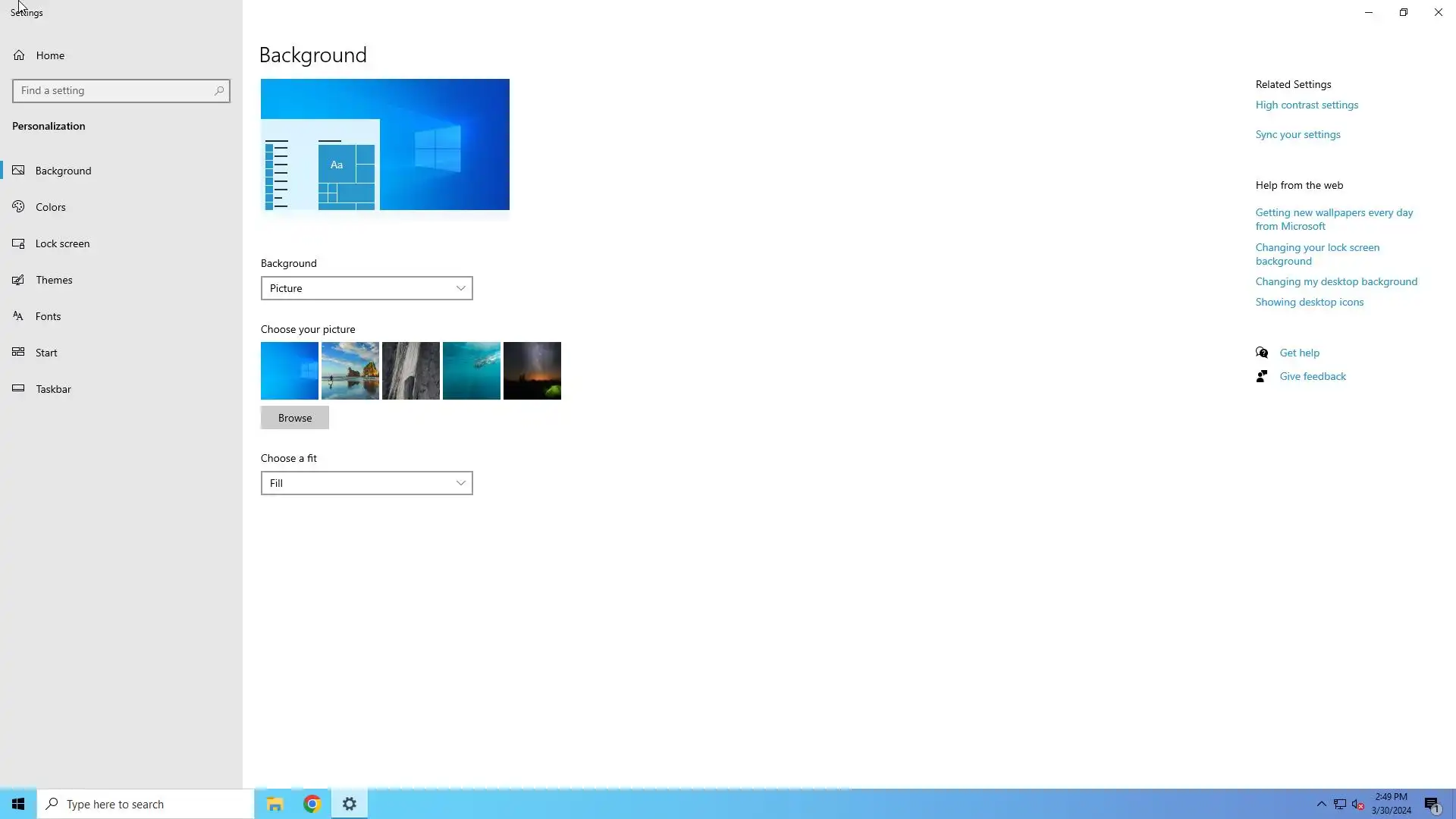1456x819 pixels.
Task: Select the beach rock wallpaper thumbnail
Action: [x=350, y=371]
